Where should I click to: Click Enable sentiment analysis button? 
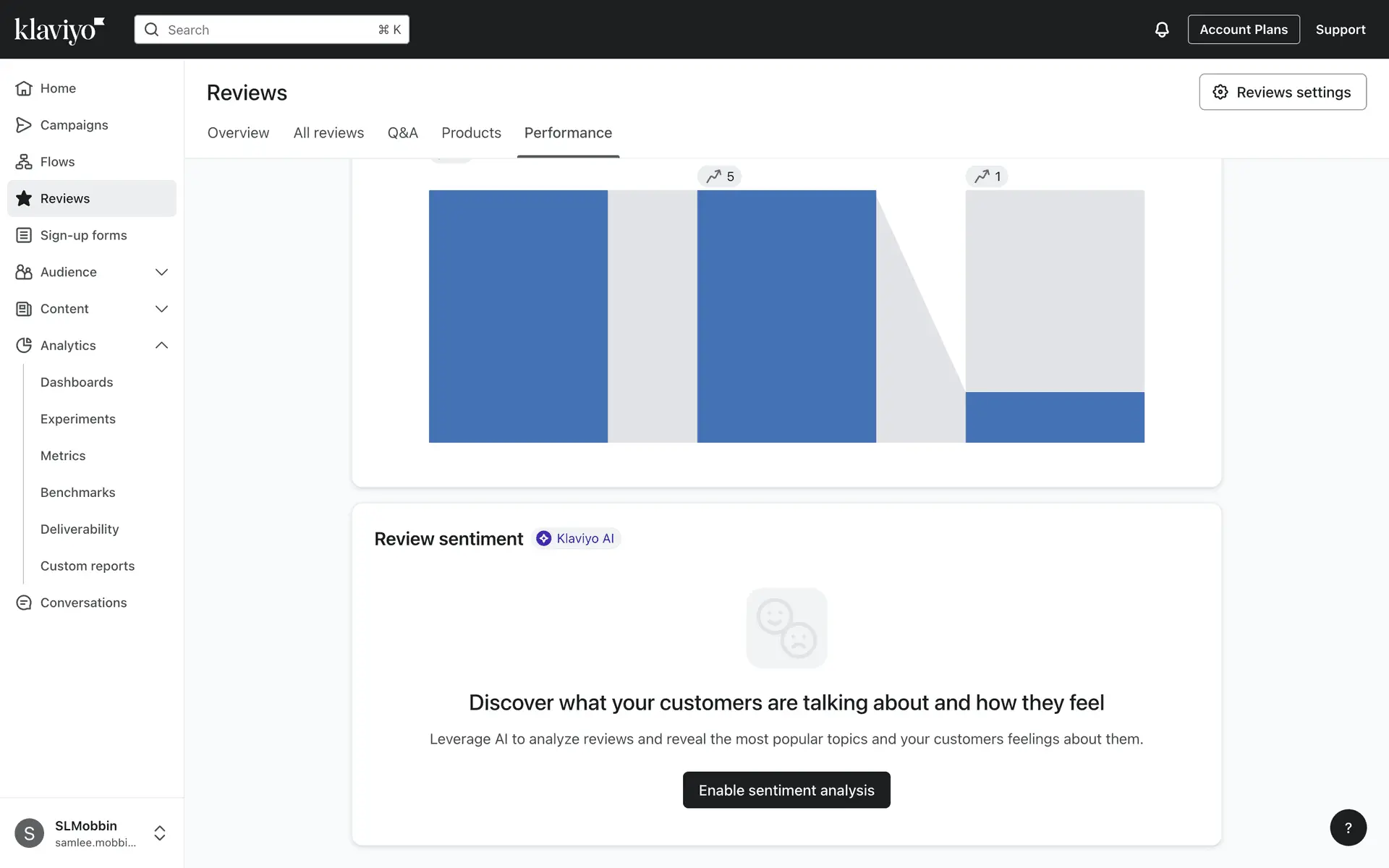click(786, 790)
